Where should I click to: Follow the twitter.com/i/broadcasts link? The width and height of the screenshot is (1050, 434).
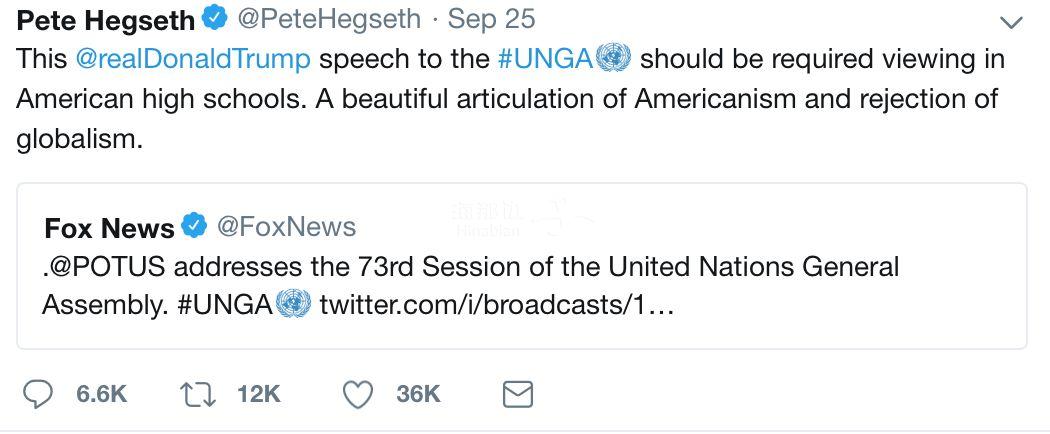tap(496, 305)
